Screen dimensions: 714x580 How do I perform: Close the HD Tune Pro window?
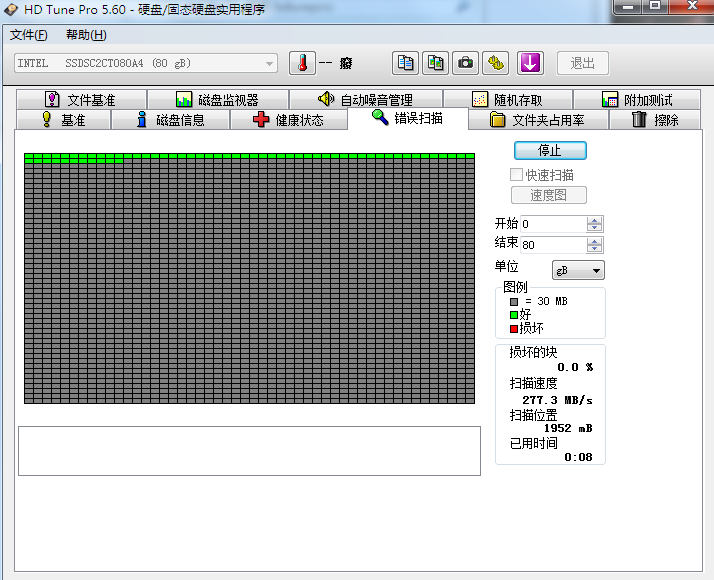click(x=691, y=6)
